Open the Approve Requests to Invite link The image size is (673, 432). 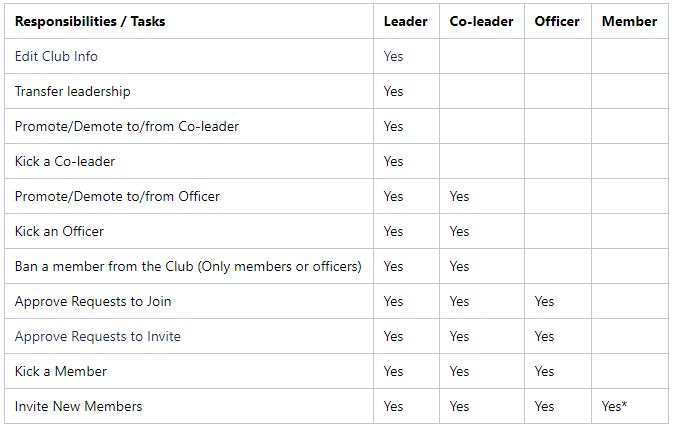tap(97, 336)
